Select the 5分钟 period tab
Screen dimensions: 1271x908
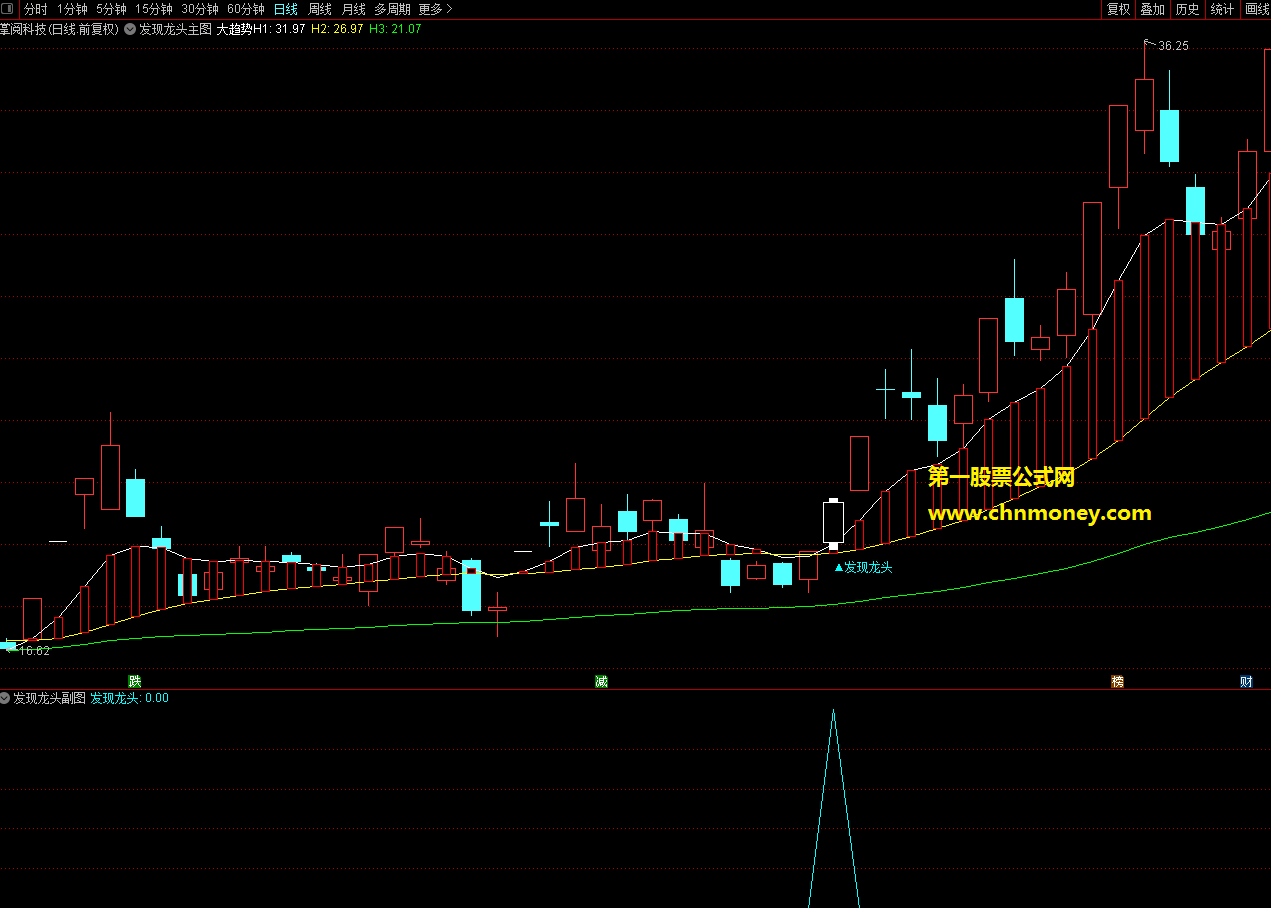point(111,9)
